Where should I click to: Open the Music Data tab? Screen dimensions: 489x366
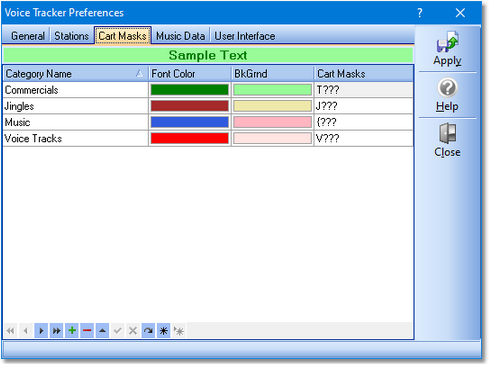click(180, 36)
